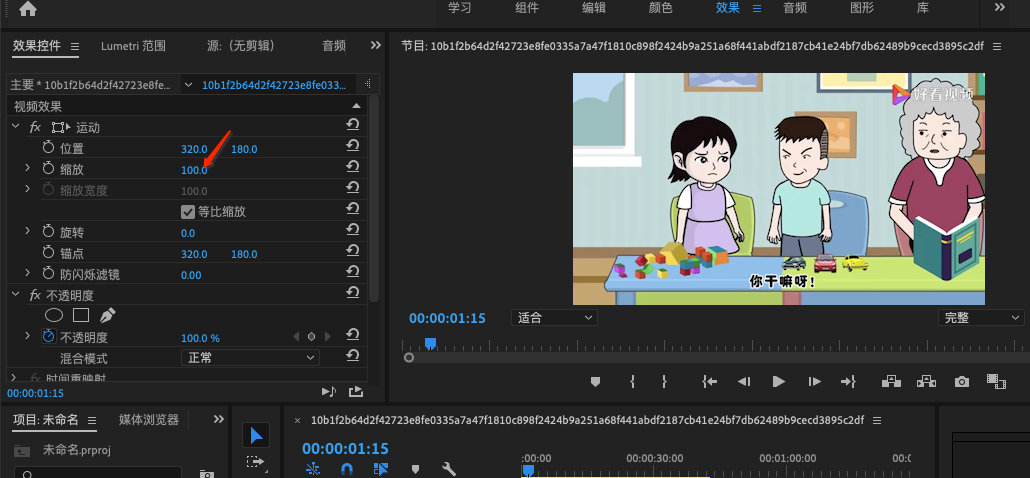The height and width of the screenshot is (478, 1030).
Task: Go to next 不透明度 keyframe arrow
Action: (x=328, y=337)
